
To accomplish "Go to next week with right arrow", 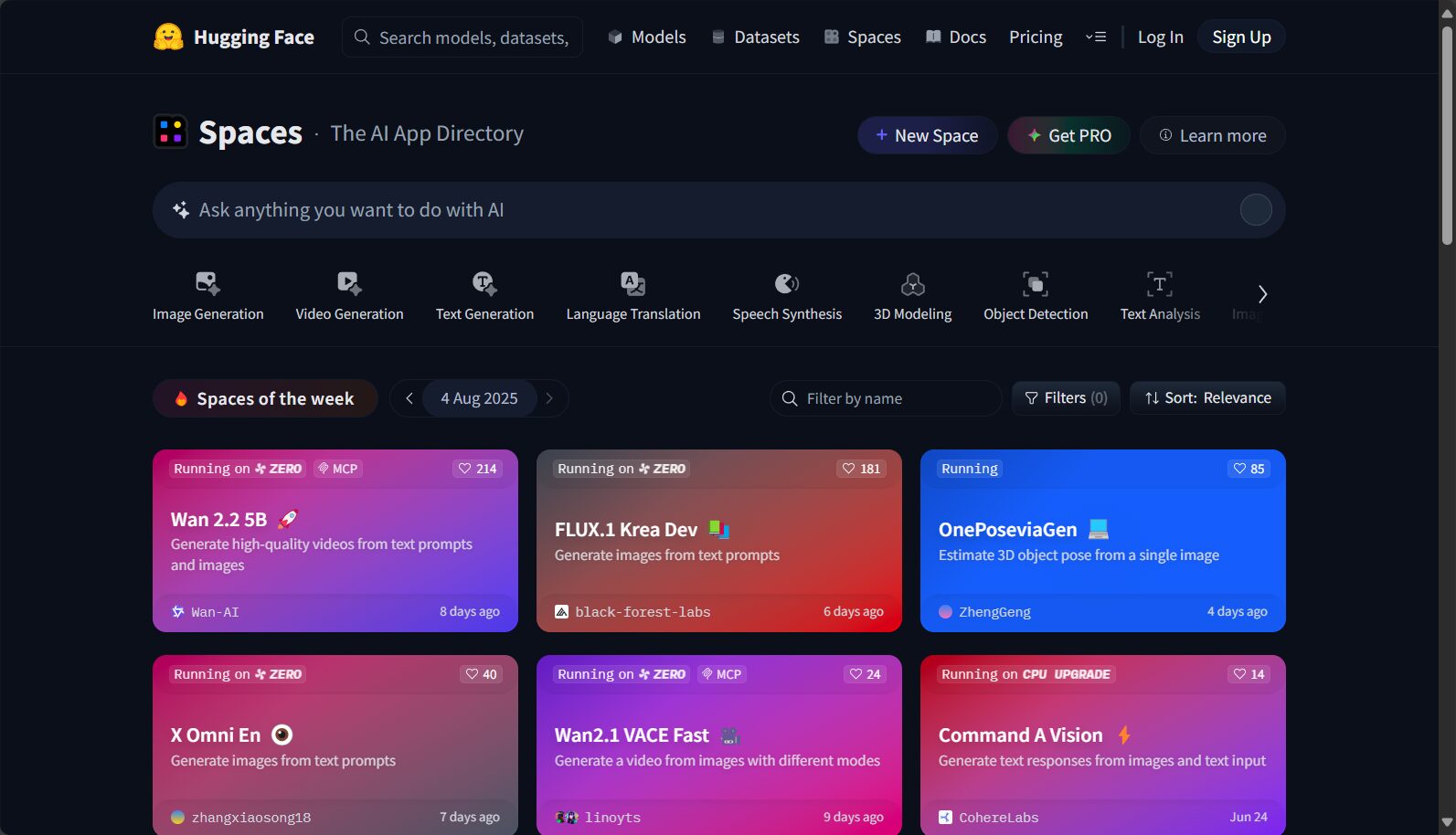I will click(549, 398).
